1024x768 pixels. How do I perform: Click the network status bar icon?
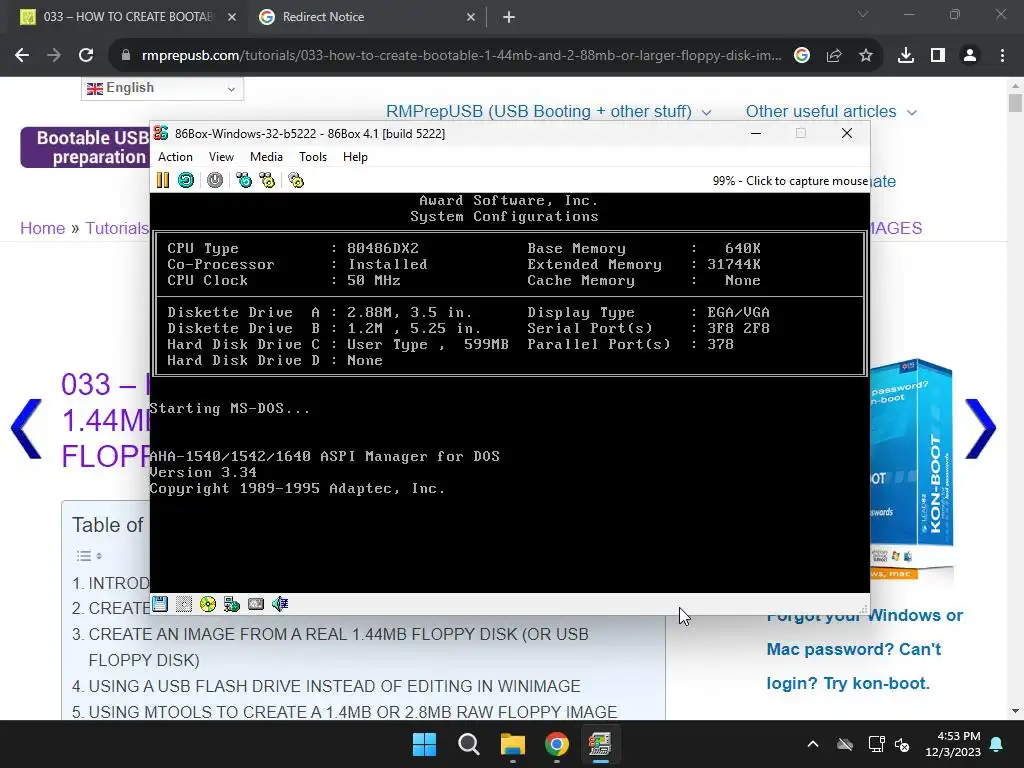pos(232,604)
